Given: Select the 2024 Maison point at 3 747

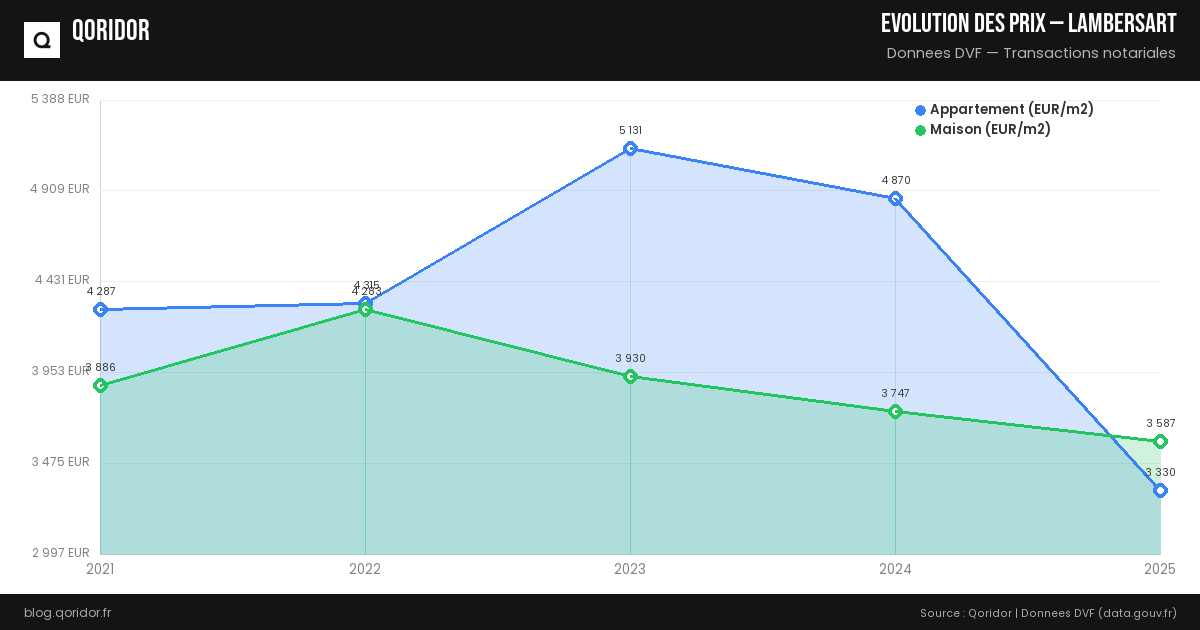Looking at the screenshot, I should (x=895, y=412).
